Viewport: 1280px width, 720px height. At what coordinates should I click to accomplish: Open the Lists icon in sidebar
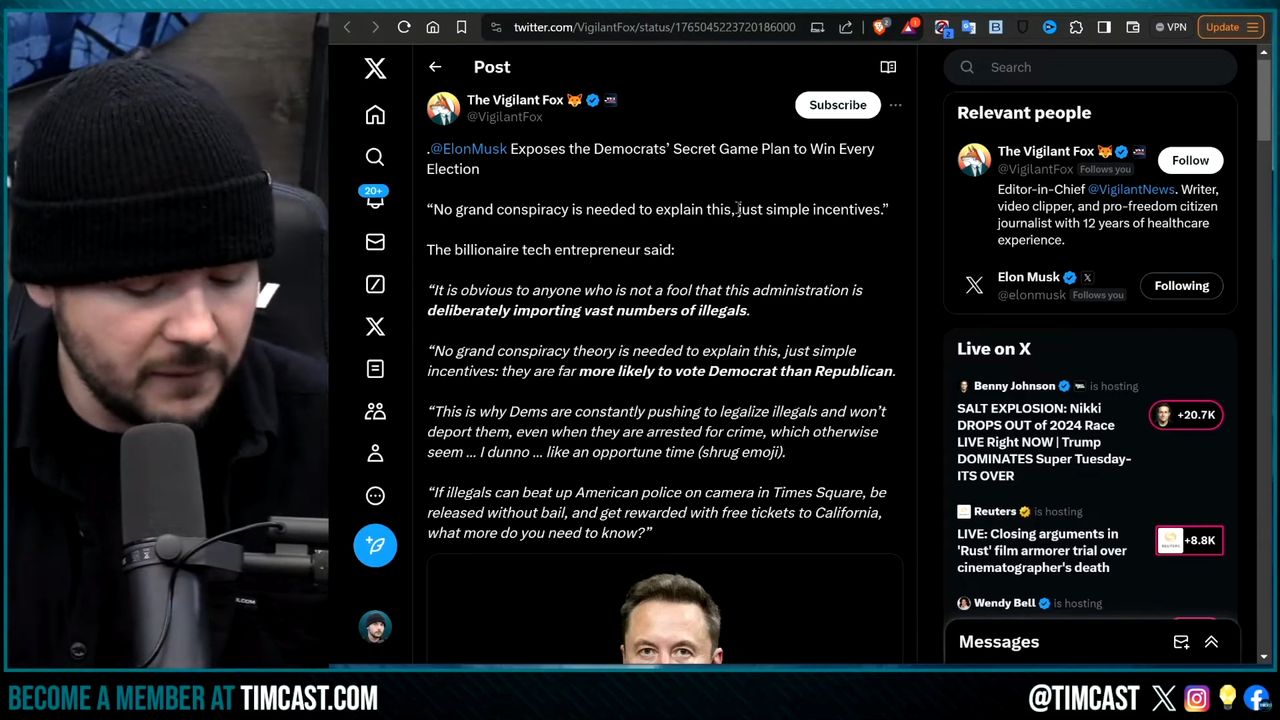pyautogui.click(x=375, y=369)
